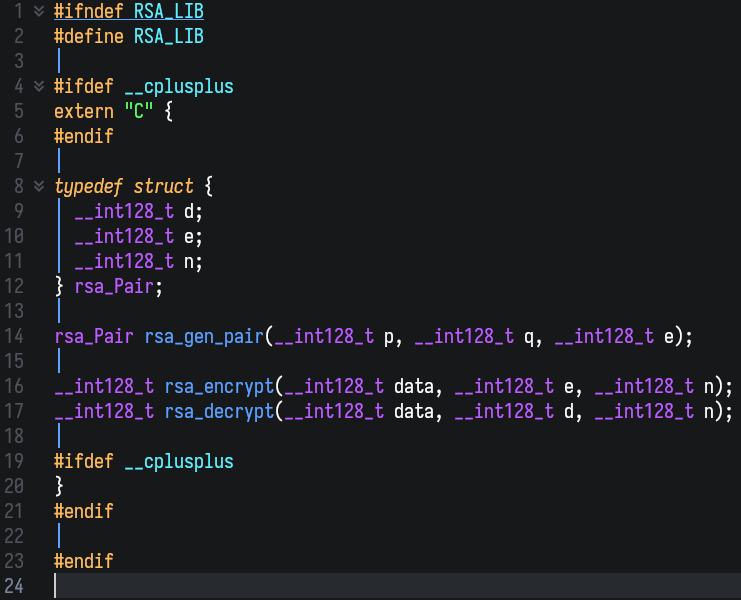Screen dimensions: 741x600
Task: Click the __int128_t return type on line 17
Action: coord(104,411)
